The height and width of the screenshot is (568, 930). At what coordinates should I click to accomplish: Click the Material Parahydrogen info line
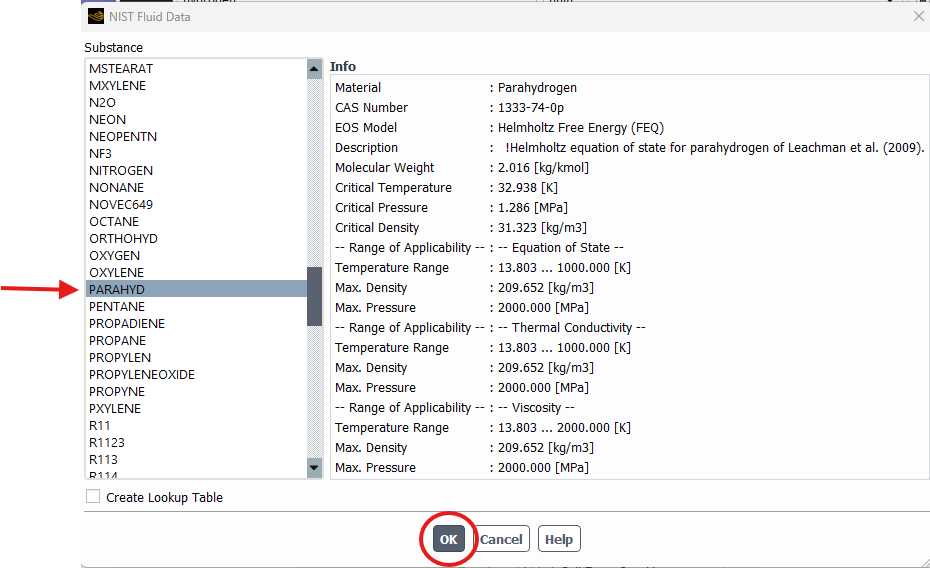click(x=456, y=88)
